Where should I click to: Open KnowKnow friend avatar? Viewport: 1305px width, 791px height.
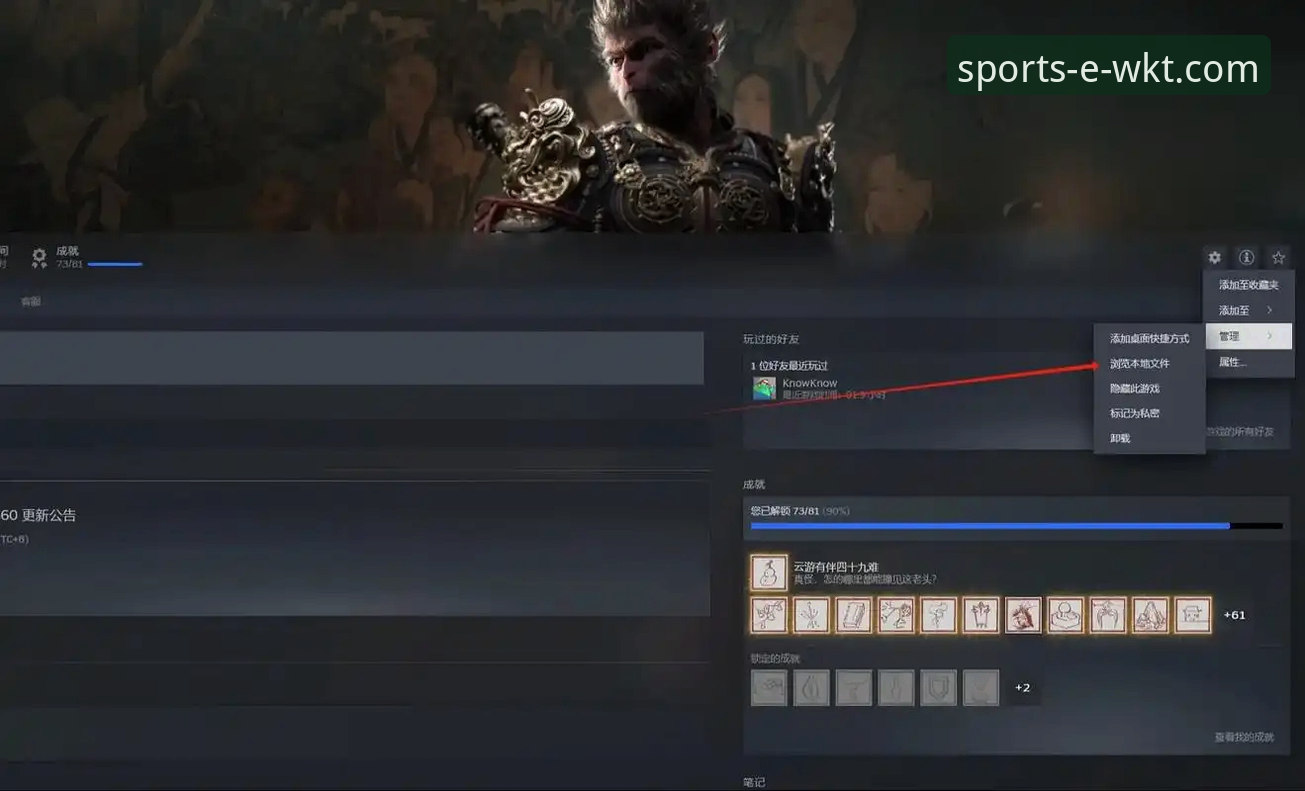pyautogui.click(x=765, y=389)
